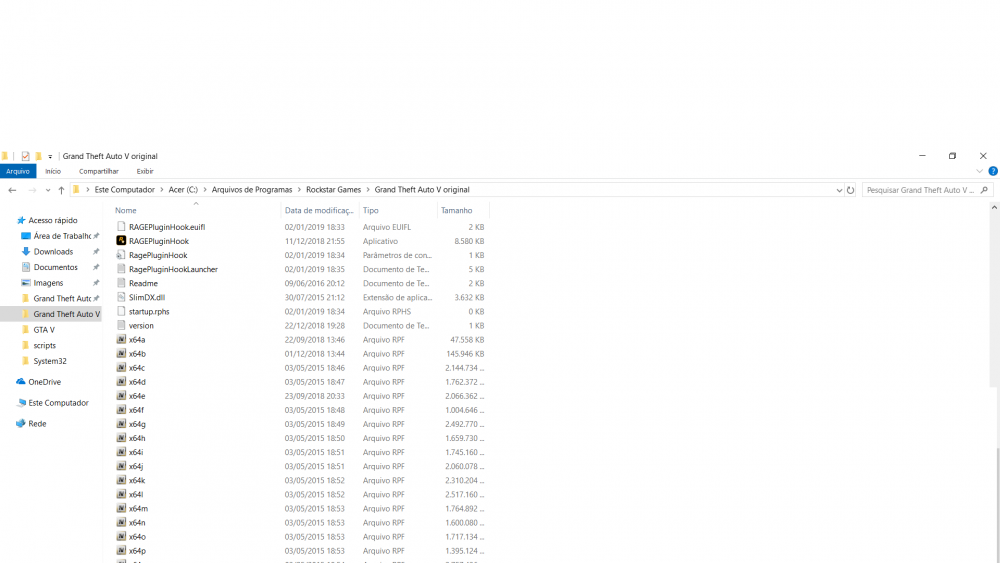Click the RAGEPluginHook application icon

tap(121, 241)
